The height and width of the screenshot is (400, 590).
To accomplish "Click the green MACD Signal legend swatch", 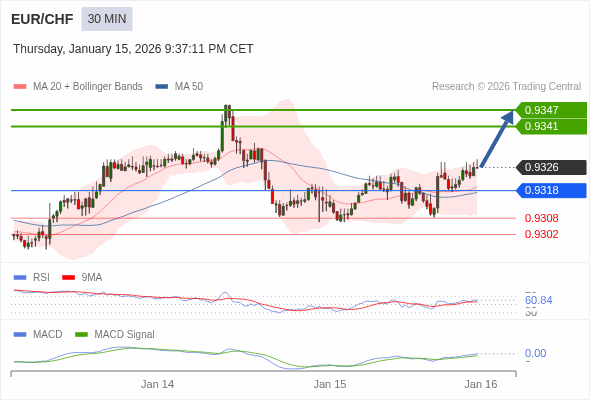I will coord(81,335).
